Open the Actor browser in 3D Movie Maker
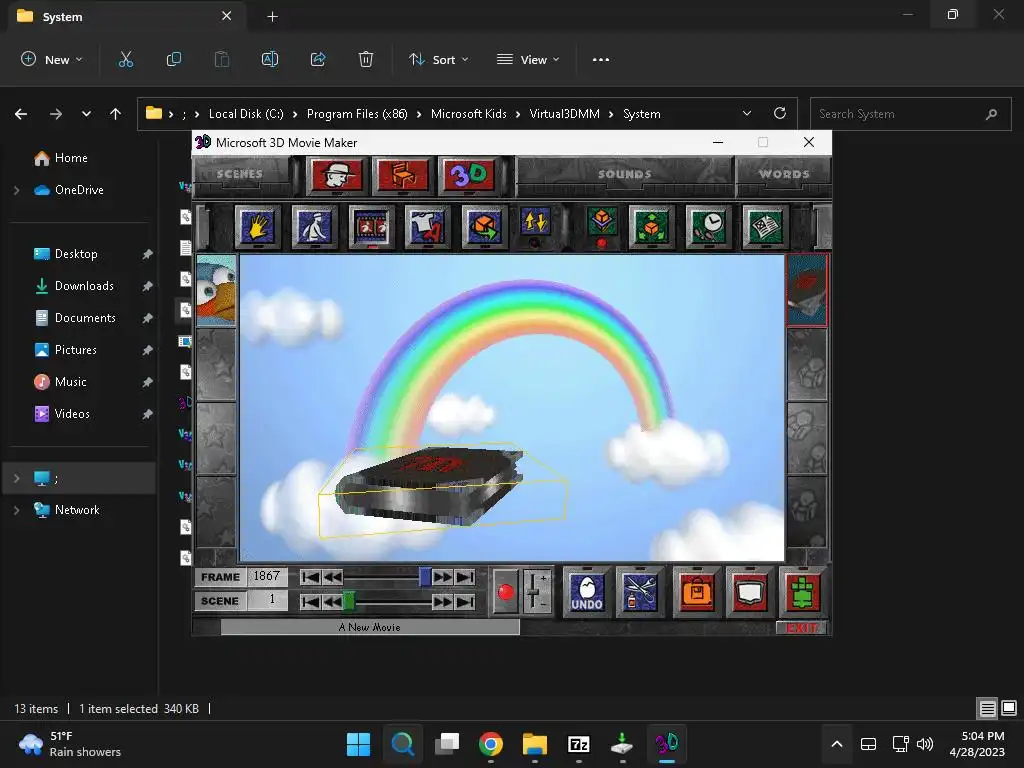The width and height of the screenshot is (1024, 768). [x=337, y=176]
